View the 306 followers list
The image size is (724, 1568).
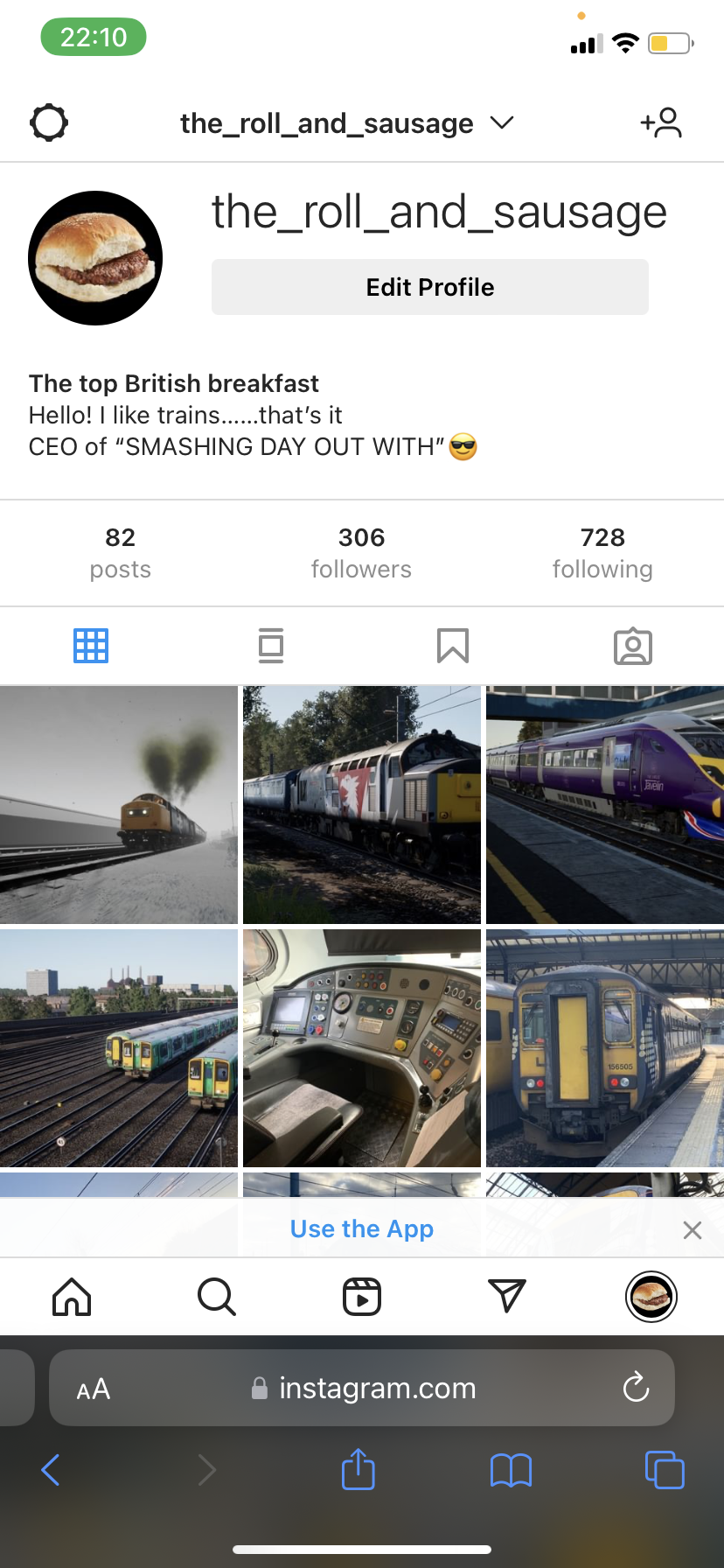point(361,553)
